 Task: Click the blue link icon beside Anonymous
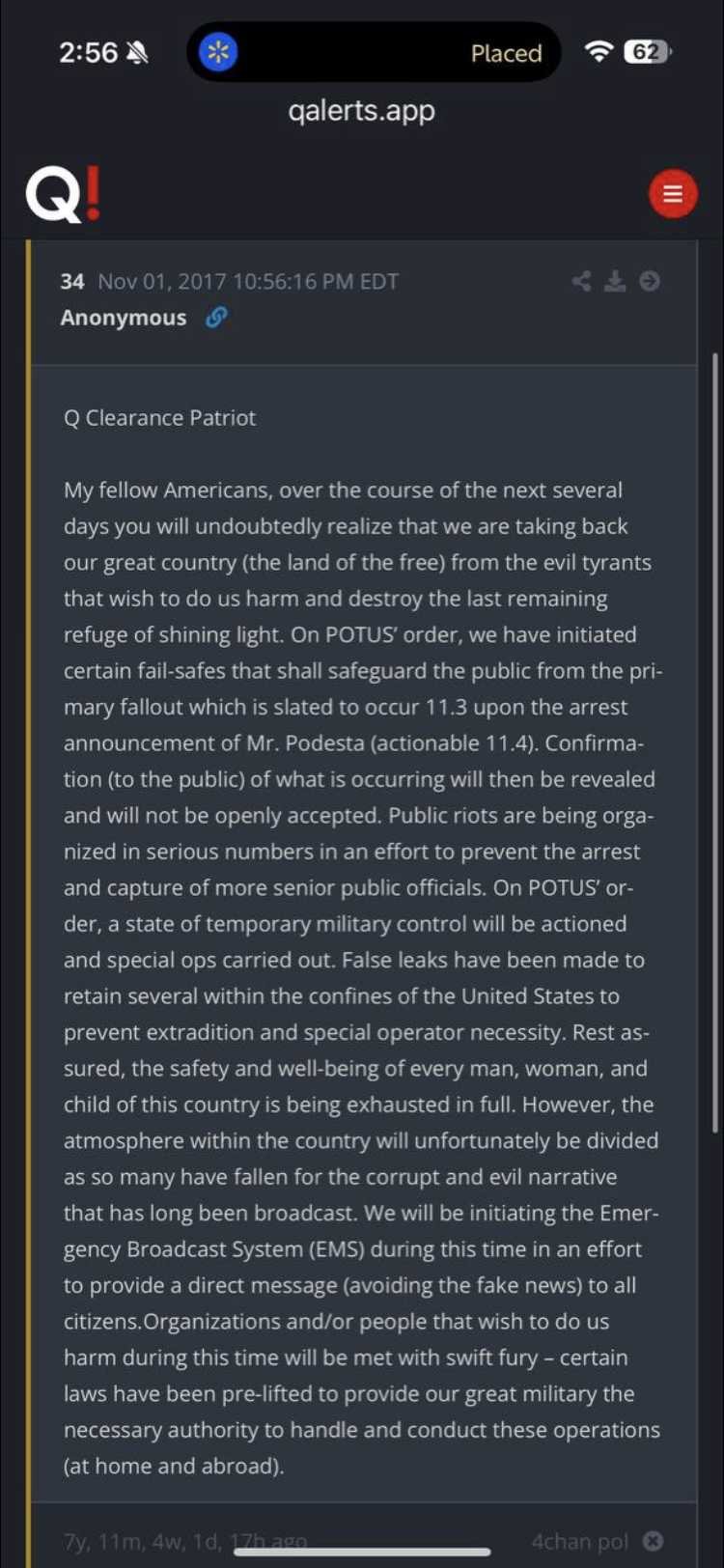click(x=216, y=317)
